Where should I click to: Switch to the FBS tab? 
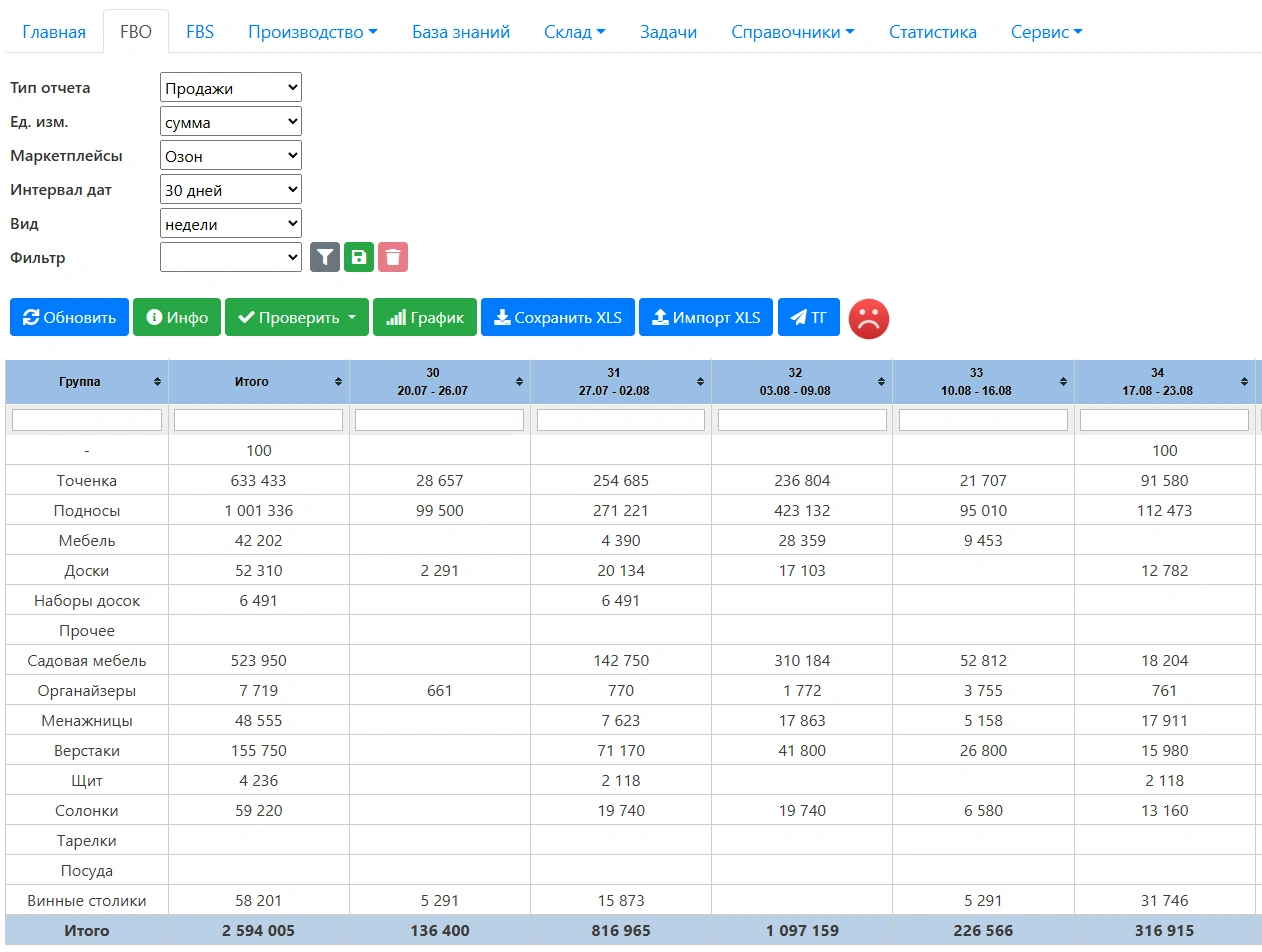[x=200, y=32]
